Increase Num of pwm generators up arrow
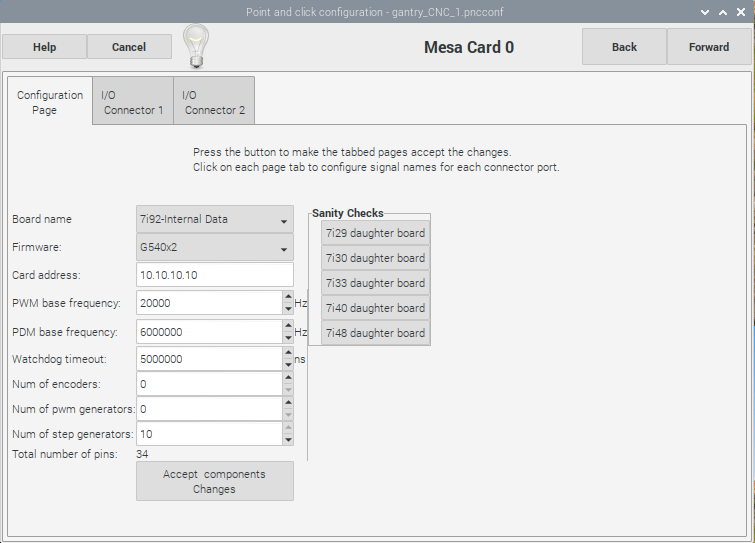 288,403
